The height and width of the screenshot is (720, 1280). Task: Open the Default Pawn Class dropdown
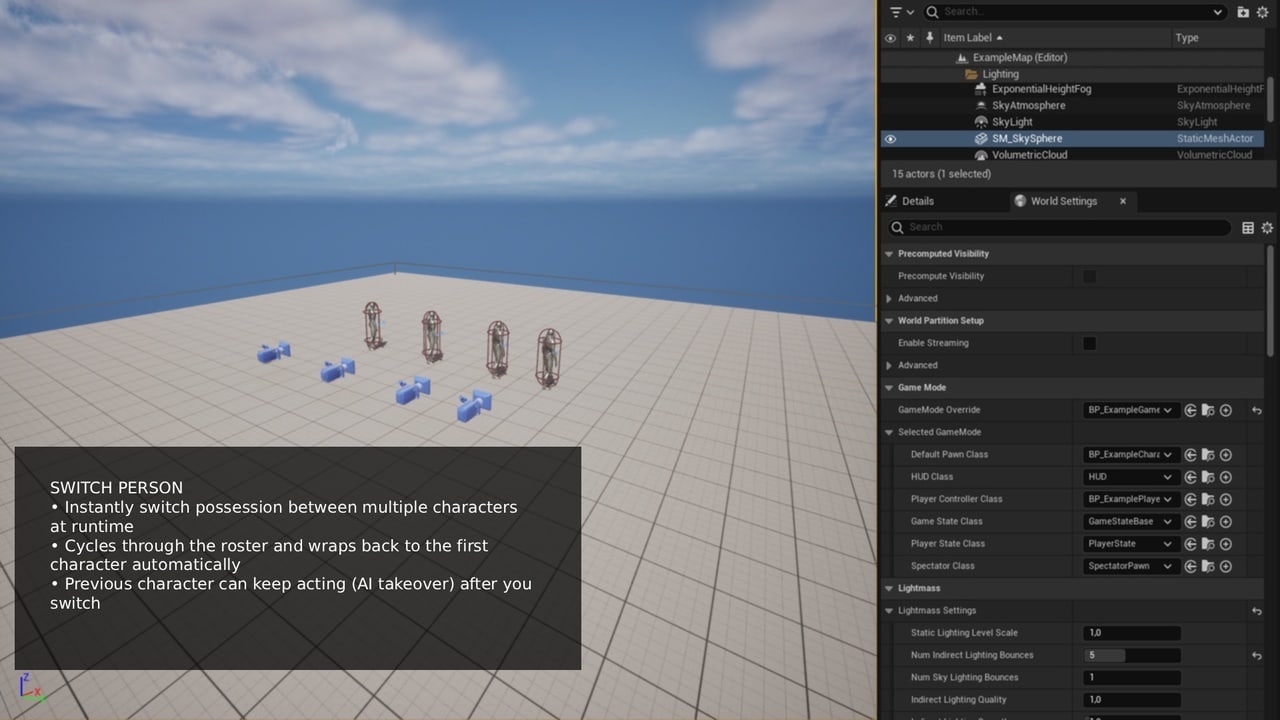pos(1132,455)
